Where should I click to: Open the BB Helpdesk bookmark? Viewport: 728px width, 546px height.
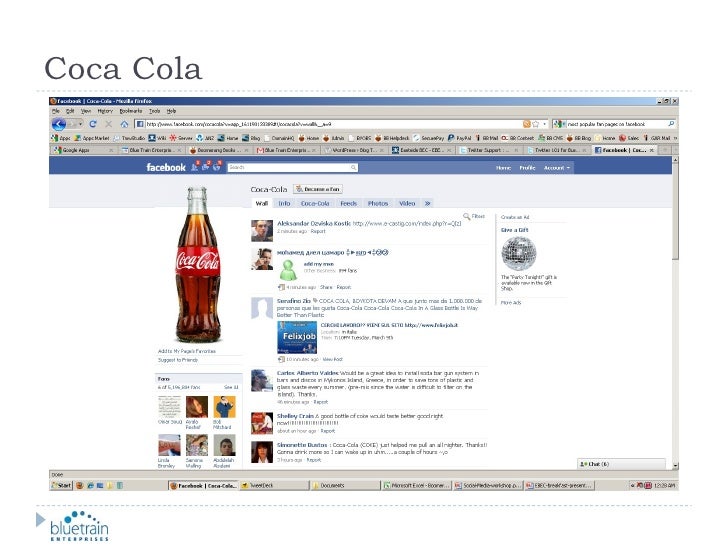coord(392,138)
